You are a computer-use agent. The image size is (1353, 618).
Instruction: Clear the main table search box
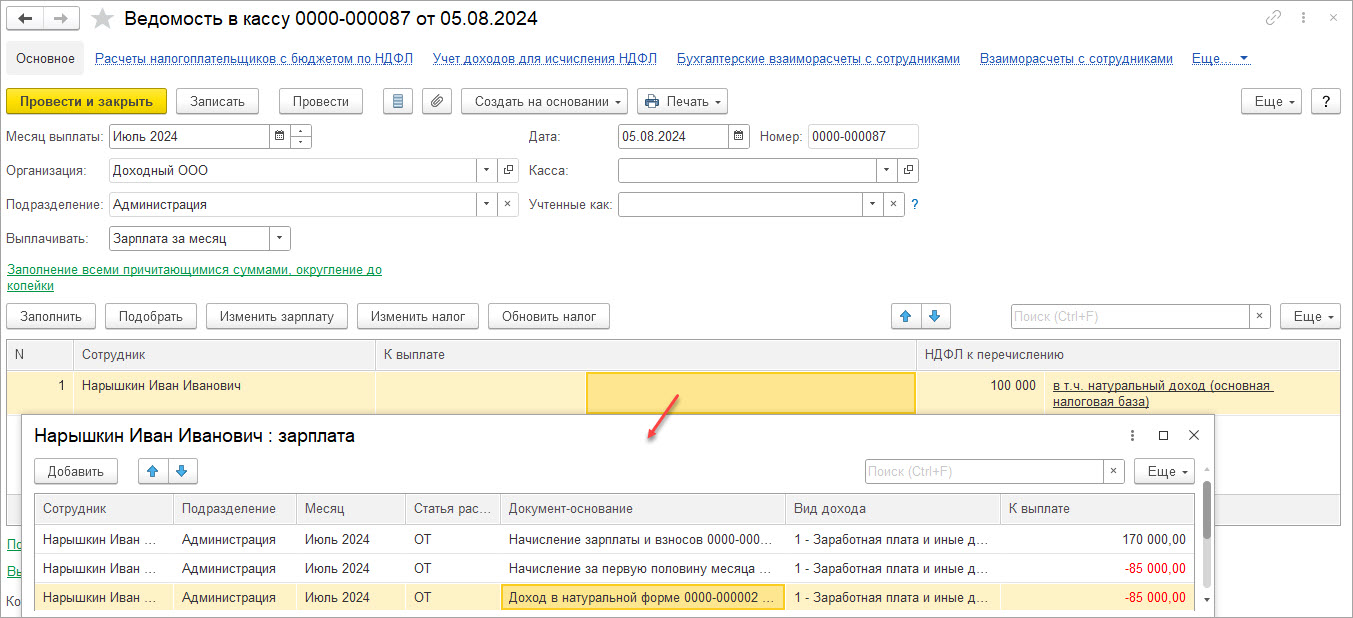pyautogui.click(x=1260, y=316)
